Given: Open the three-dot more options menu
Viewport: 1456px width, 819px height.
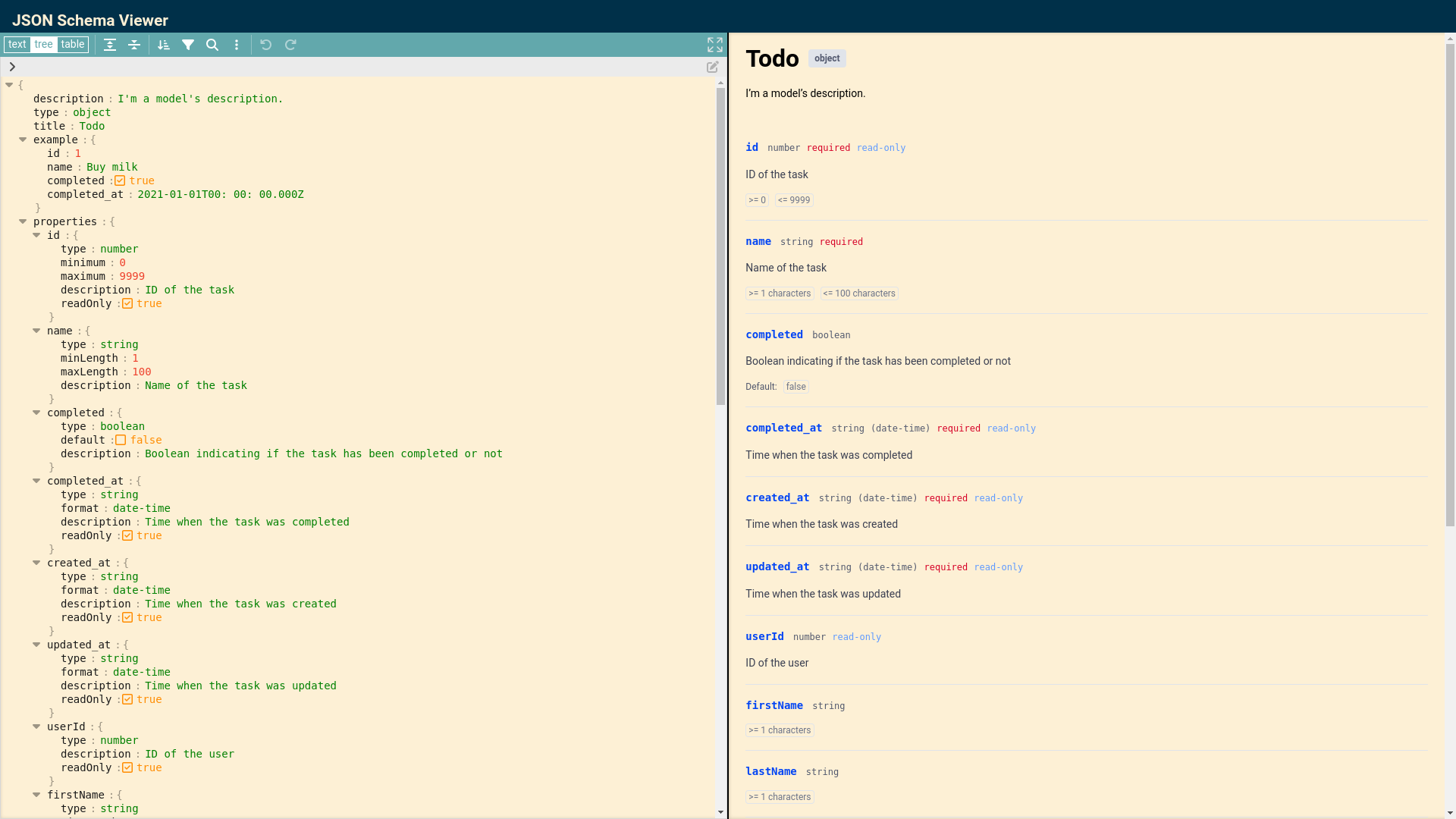Looking at the screenshot, I should 237,45.
